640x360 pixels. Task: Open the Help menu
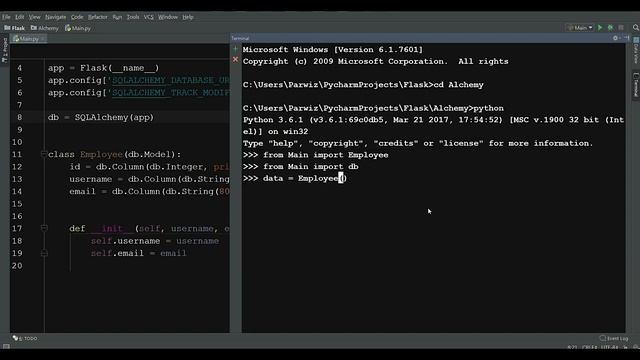(x=188, y=17)
